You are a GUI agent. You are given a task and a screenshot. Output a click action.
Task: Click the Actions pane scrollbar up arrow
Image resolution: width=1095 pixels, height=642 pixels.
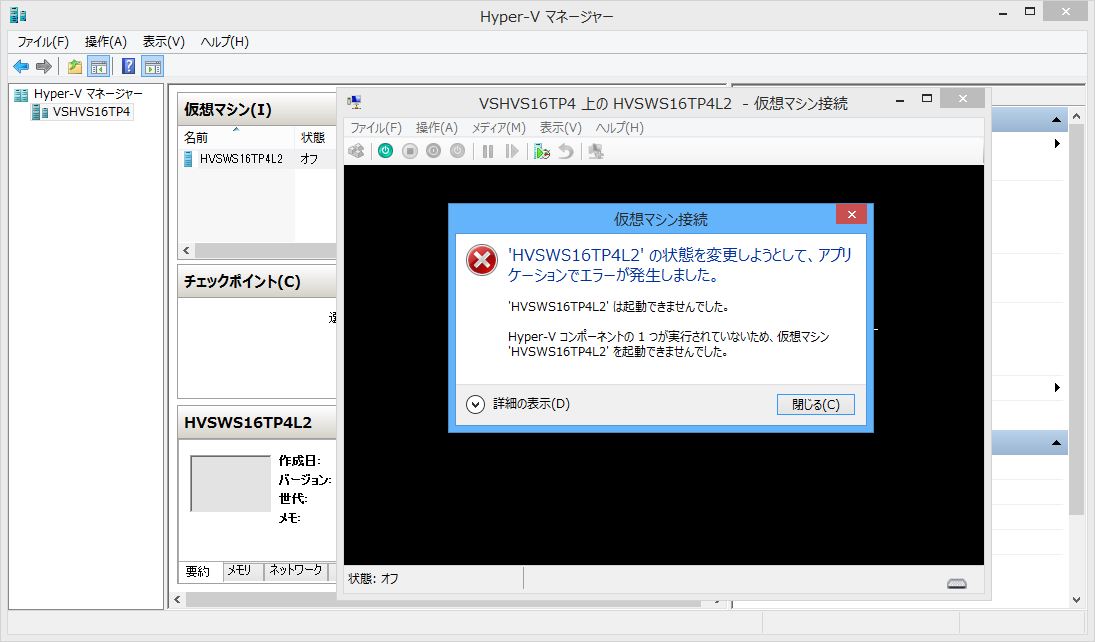tap(1076, 117)
